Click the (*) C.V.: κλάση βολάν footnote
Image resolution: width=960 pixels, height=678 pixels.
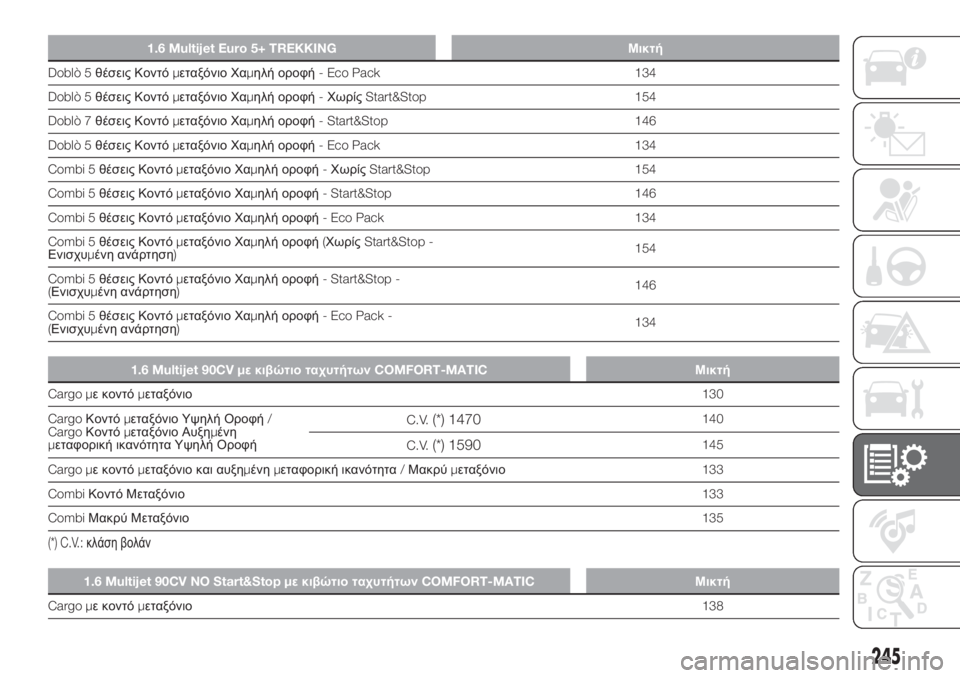coord(99,543)
